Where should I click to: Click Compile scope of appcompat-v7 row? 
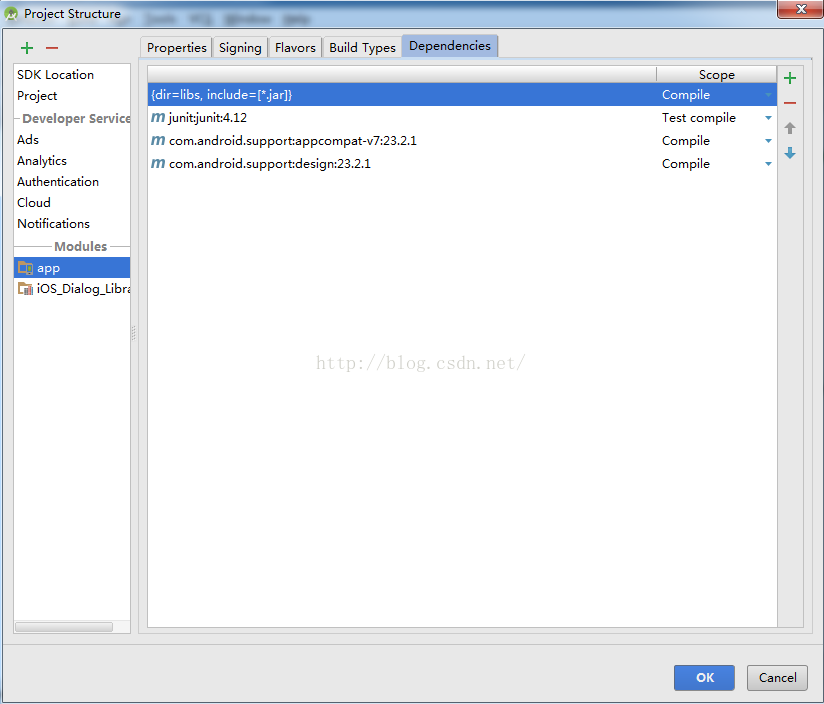pos(686,141)
